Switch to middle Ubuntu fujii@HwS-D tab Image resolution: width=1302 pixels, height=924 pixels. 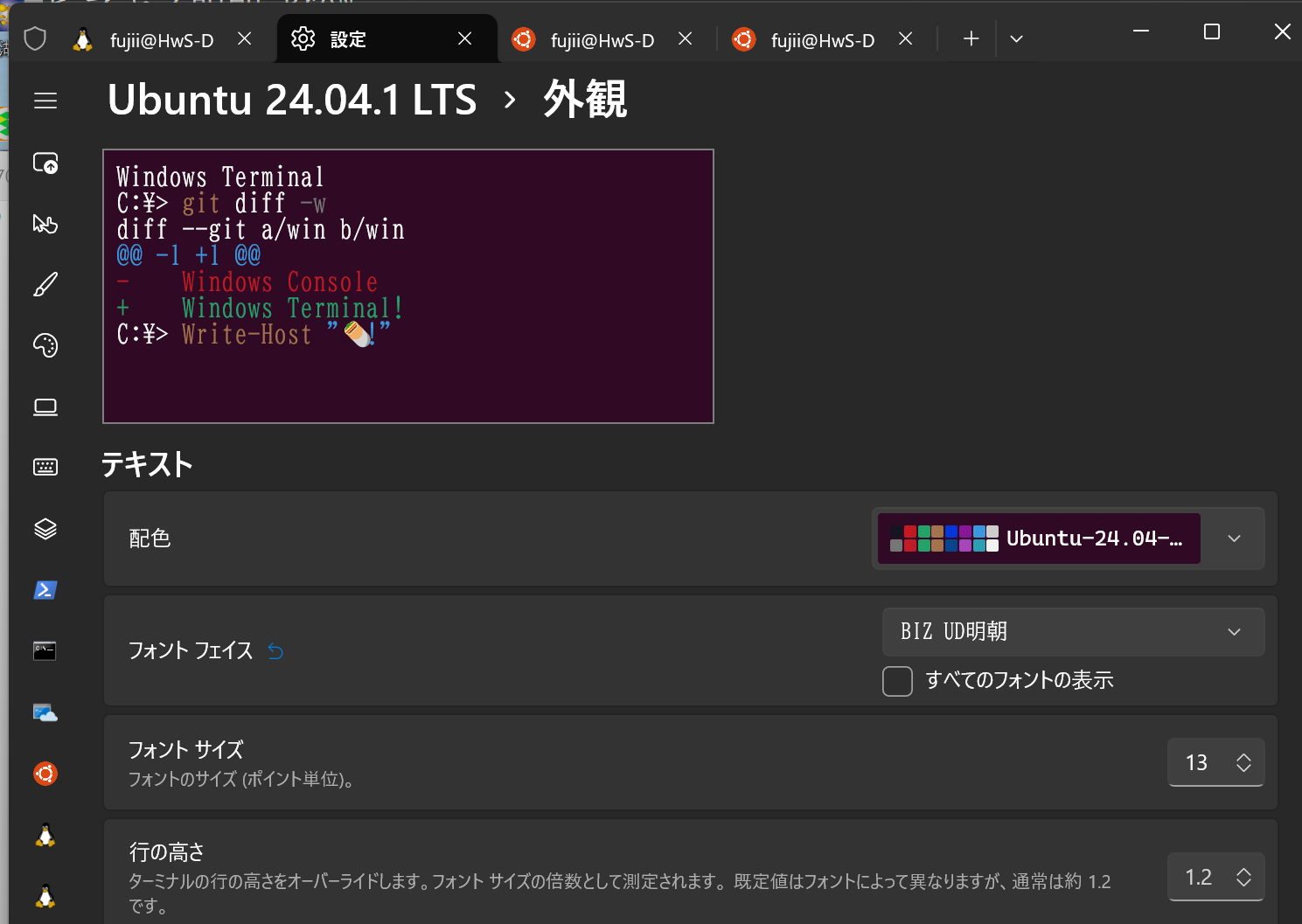coord(602,39)
